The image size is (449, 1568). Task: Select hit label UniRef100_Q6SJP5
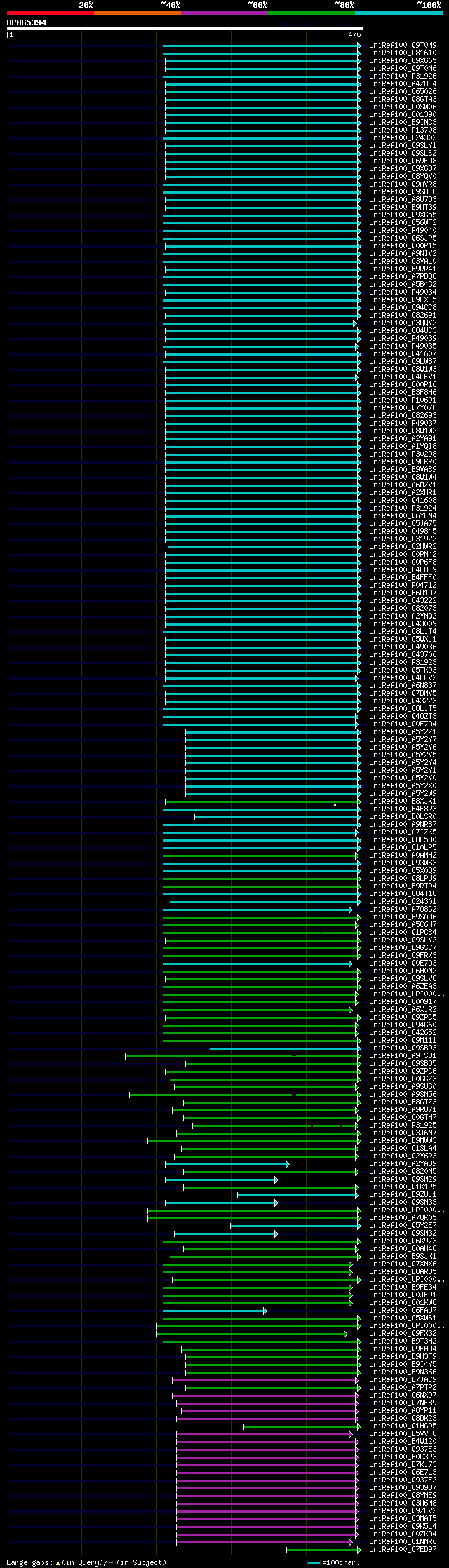tap(403, 238)
